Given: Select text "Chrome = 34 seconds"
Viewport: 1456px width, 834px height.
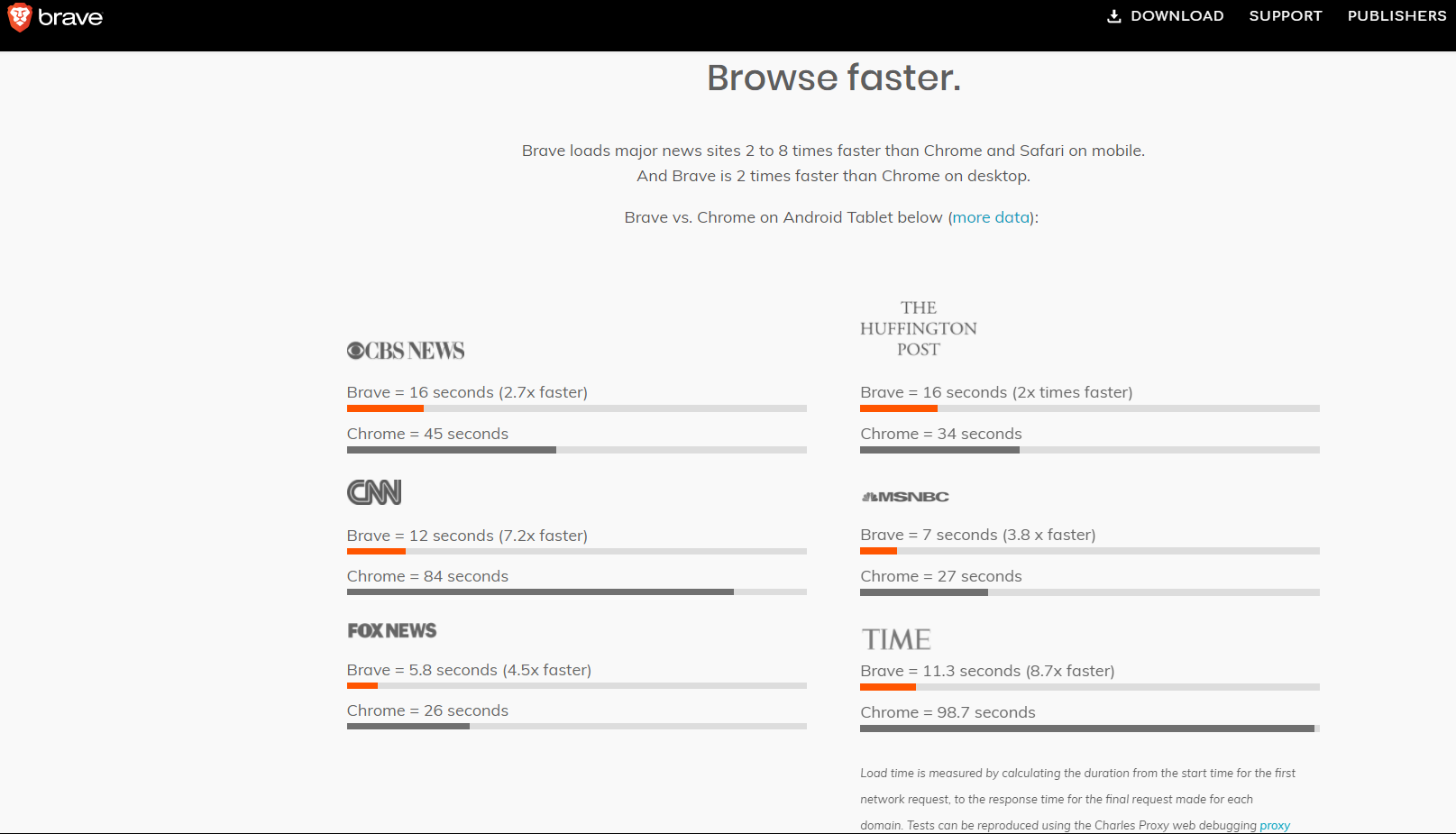Looking at the screenshot, I should (x=941, y=434).
